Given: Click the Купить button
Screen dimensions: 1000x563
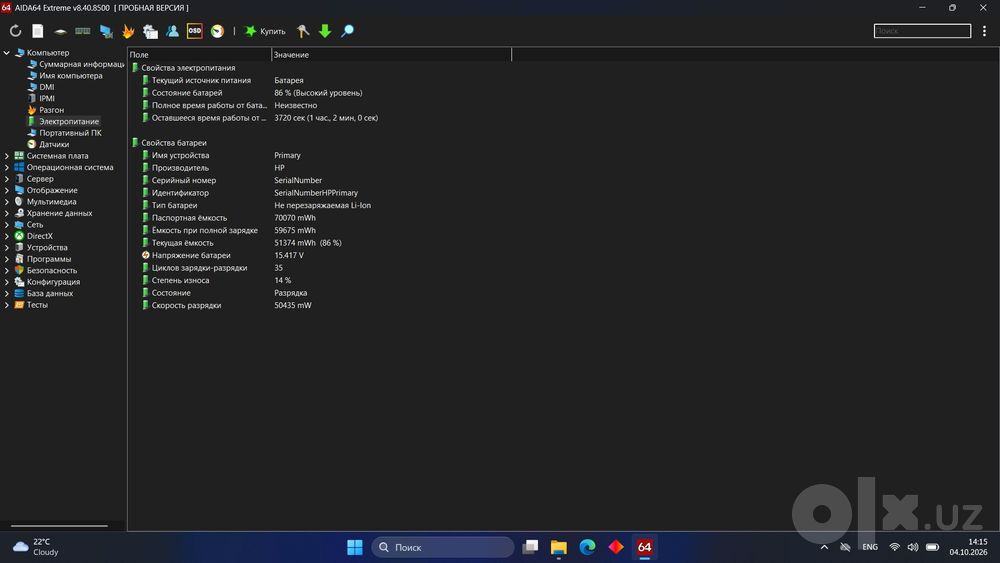Looking at the screenshot, I should pos(265,31).
